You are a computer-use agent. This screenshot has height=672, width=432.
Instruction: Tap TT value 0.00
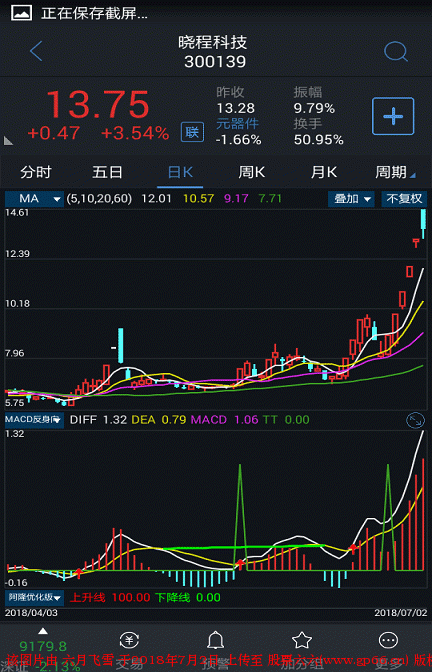pyautogui.click(x=297, y=420)
